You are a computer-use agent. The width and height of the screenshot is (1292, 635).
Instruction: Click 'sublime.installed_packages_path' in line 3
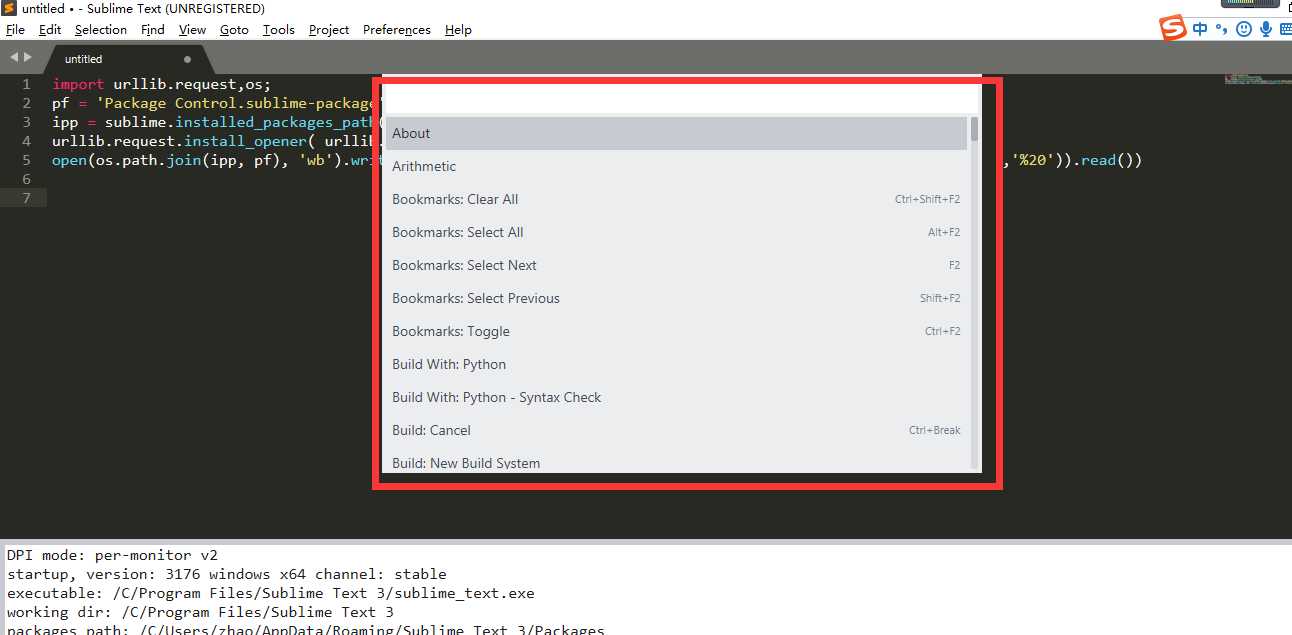point(238,122)
